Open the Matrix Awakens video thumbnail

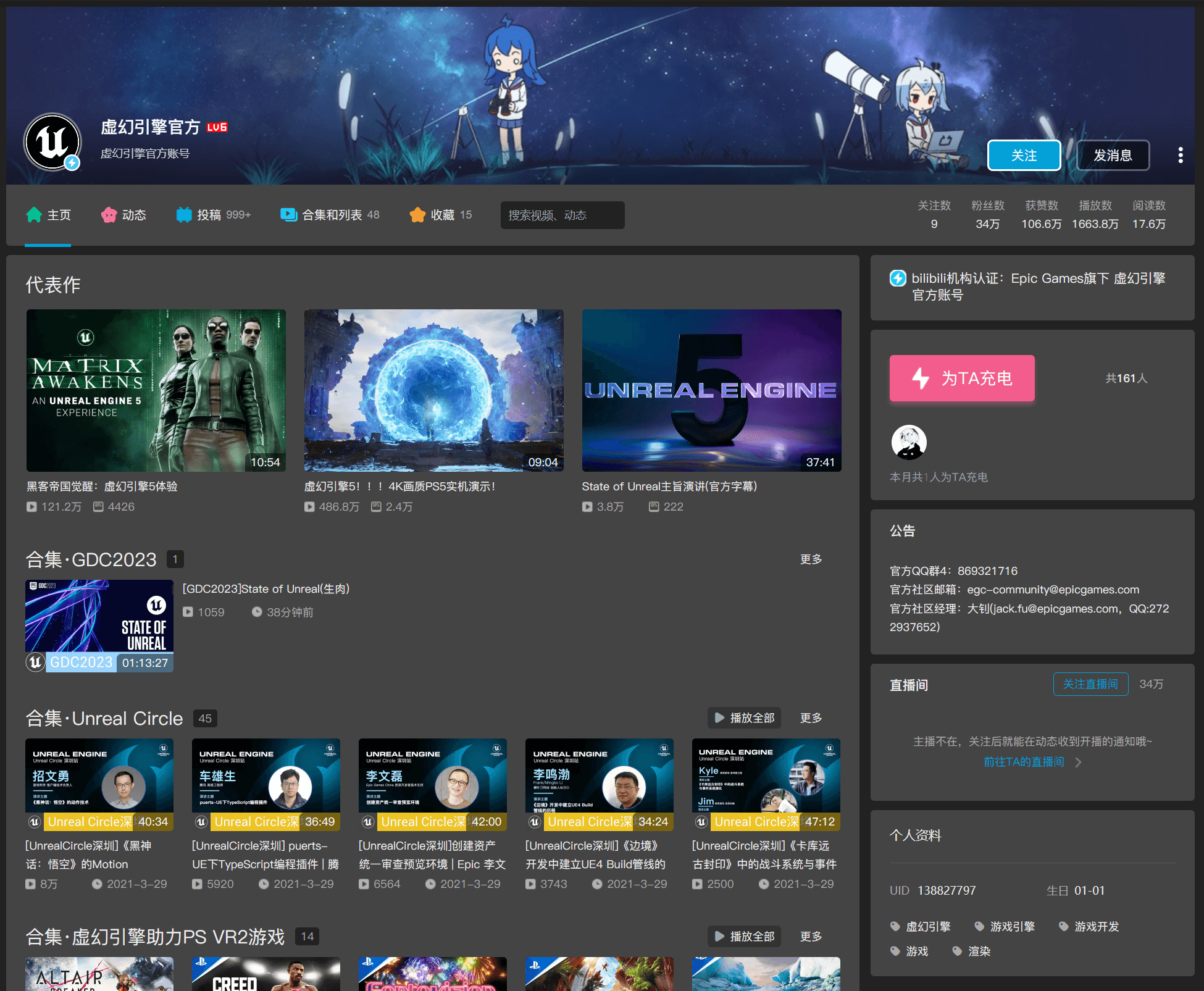tap(156, 390)
